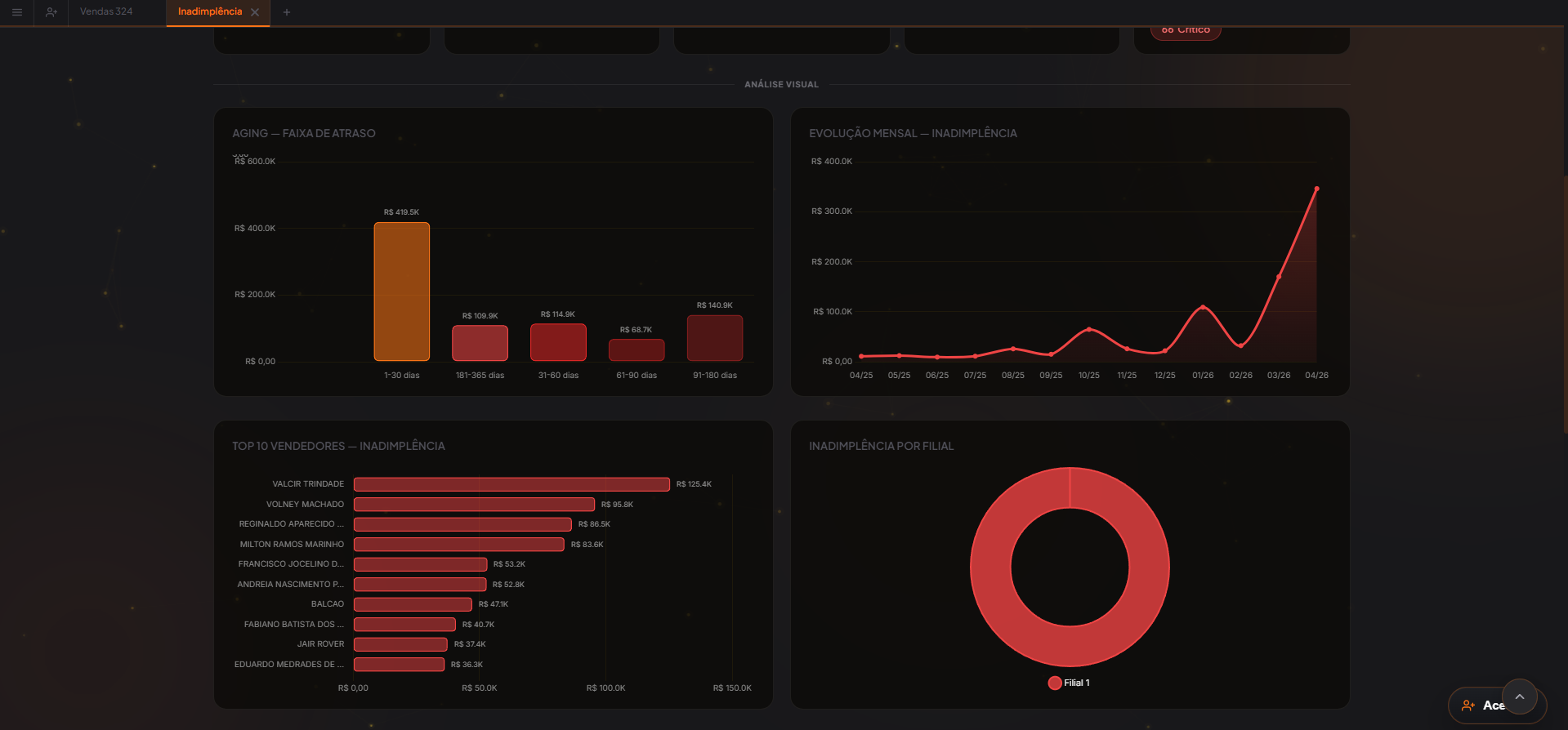Select the 181-365 dias bar
Viewport: 1568px width, 730px height.
480,343
